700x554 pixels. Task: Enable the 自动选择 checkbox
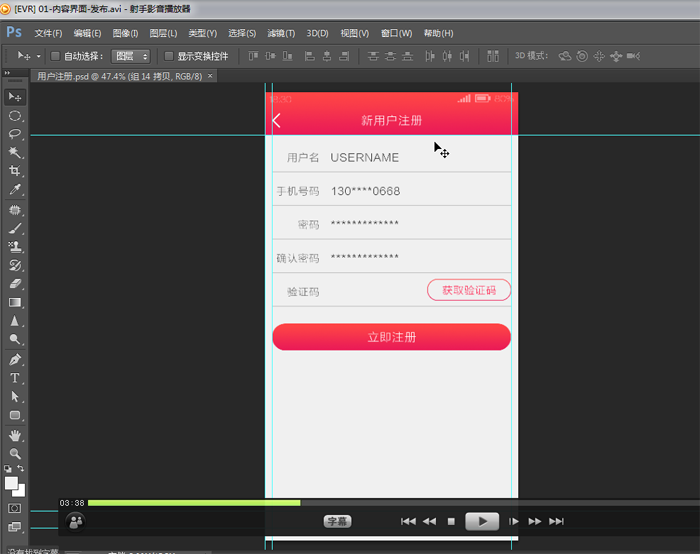(x=55, y=56)
